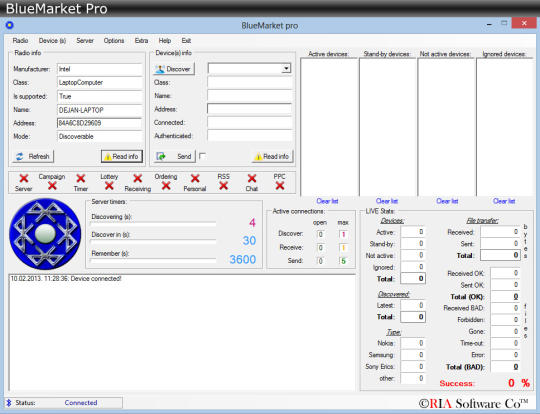Clear list under Active devices
This screenshot has height=414, width=540.
[x=327, y=201]
